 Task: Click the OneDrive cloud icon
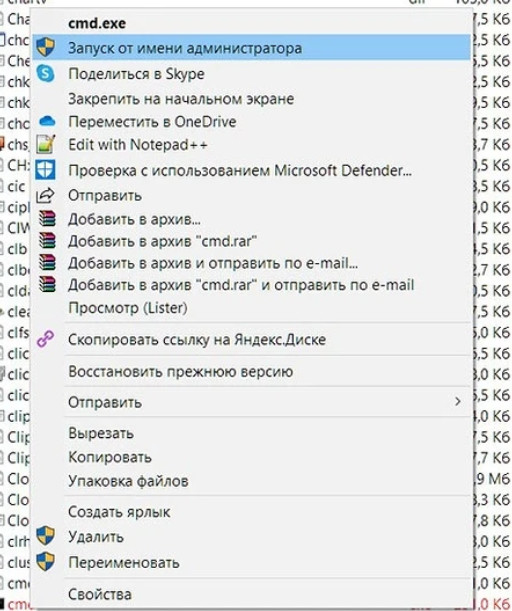point(47,122)
